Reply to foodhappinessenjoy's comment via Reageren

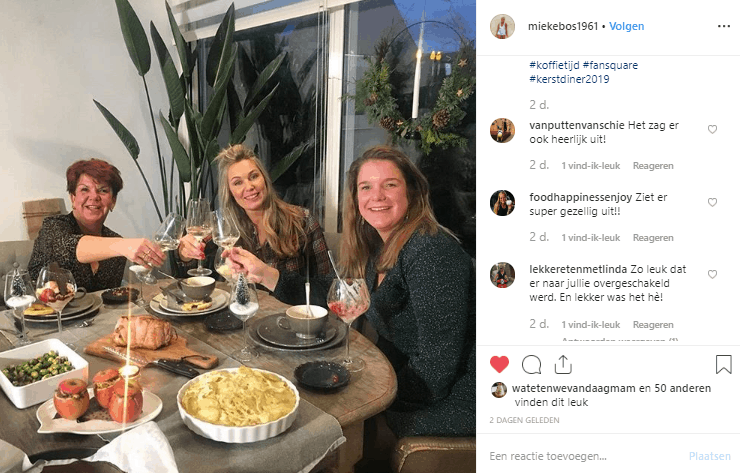[653, 238]
